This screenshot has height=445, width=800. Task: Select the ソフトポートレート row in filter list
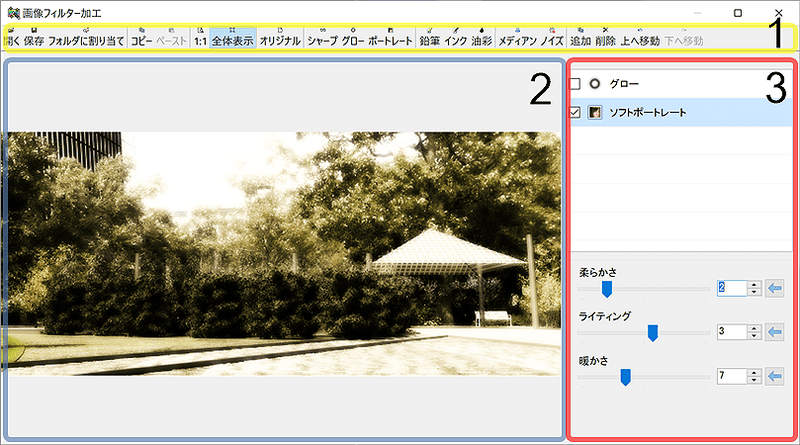[681, 112]
